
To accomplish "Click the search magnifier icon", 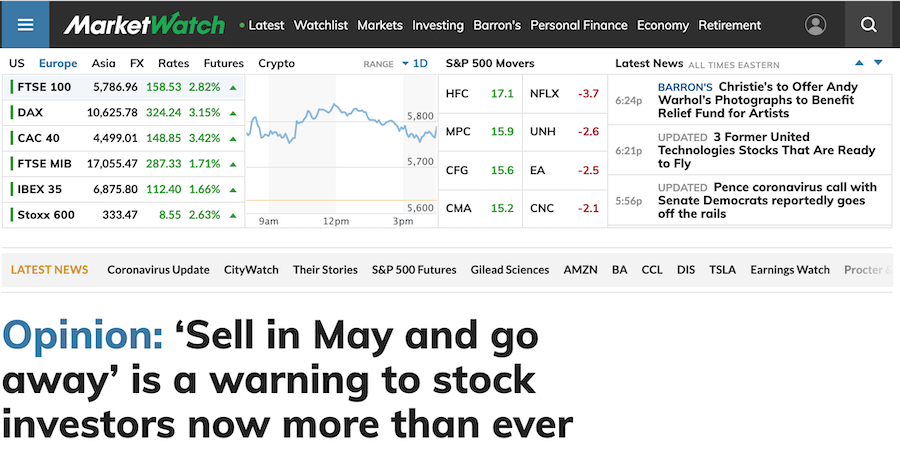I will [x=868, y=25].
